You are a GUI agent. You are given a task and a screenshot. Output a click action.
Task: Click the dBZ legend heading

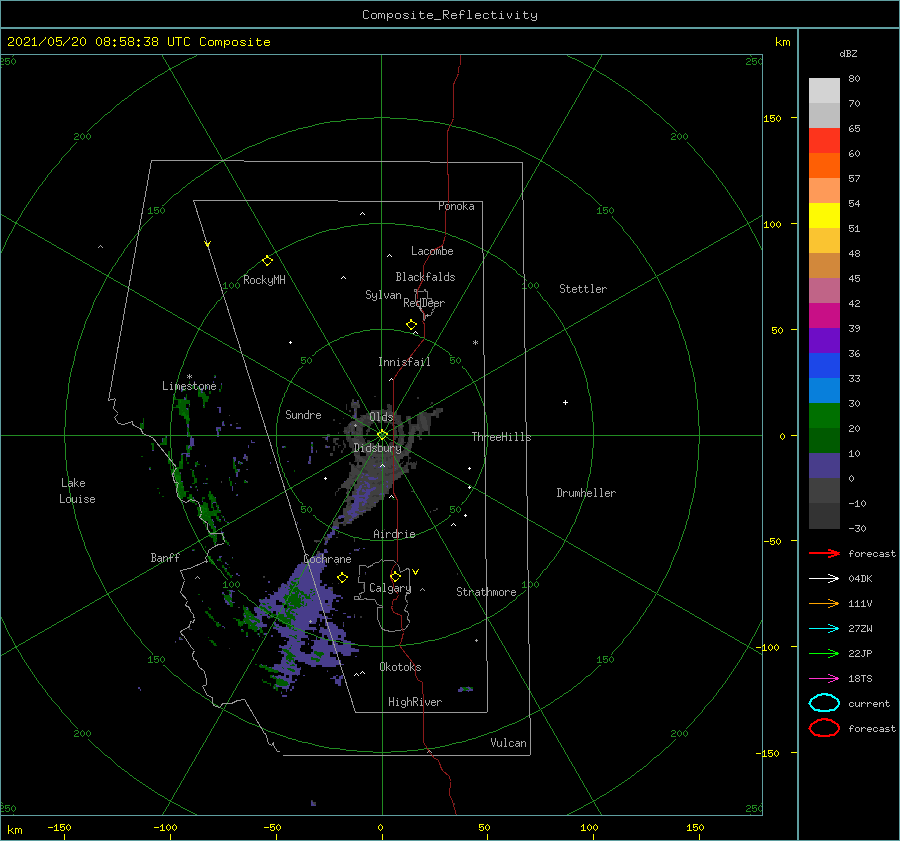pyautogui.click(x=848, y=53)
